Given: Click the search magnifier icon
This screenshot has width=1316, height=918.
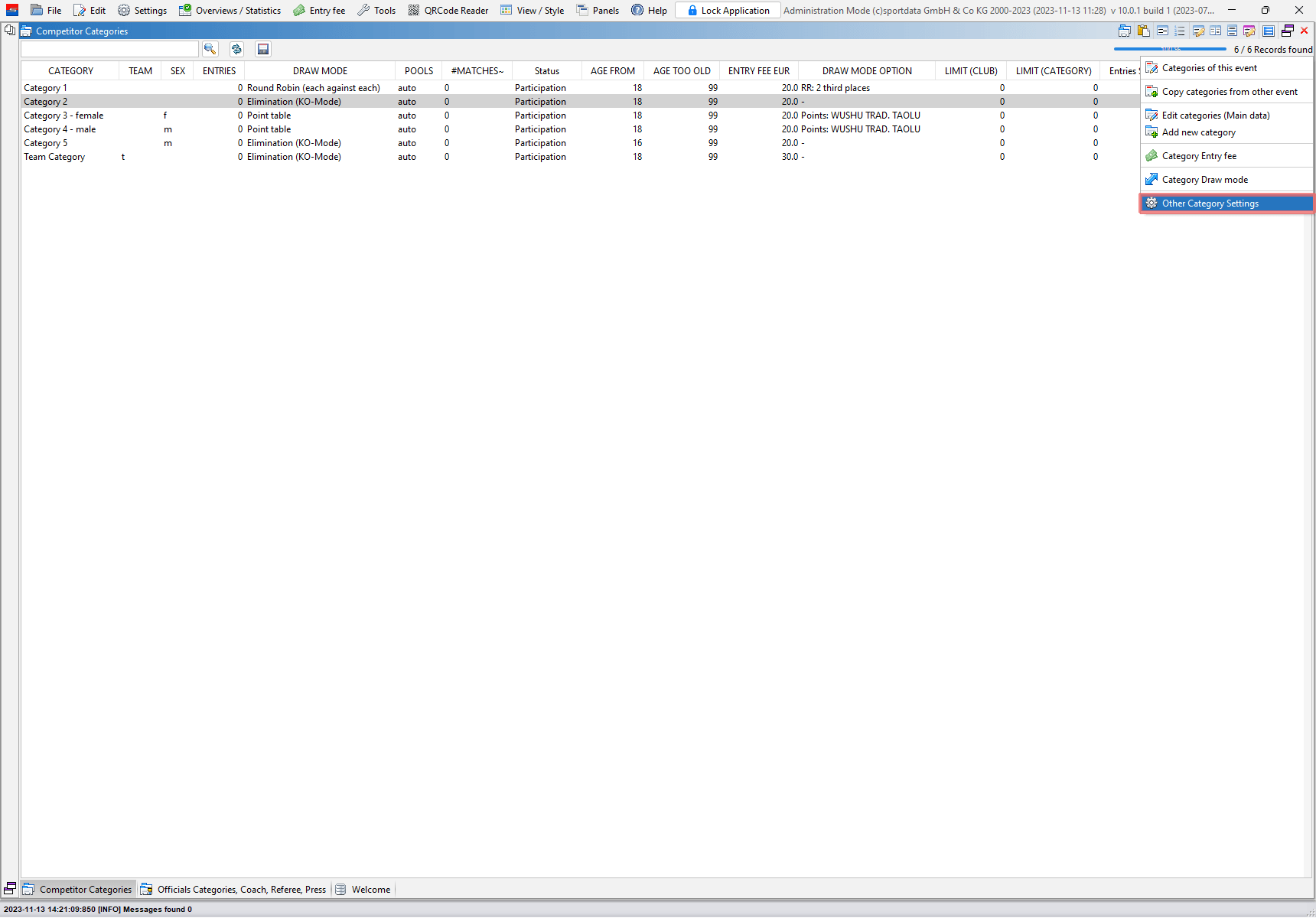Looking at the screenshot, I should (x=210, y=49).
